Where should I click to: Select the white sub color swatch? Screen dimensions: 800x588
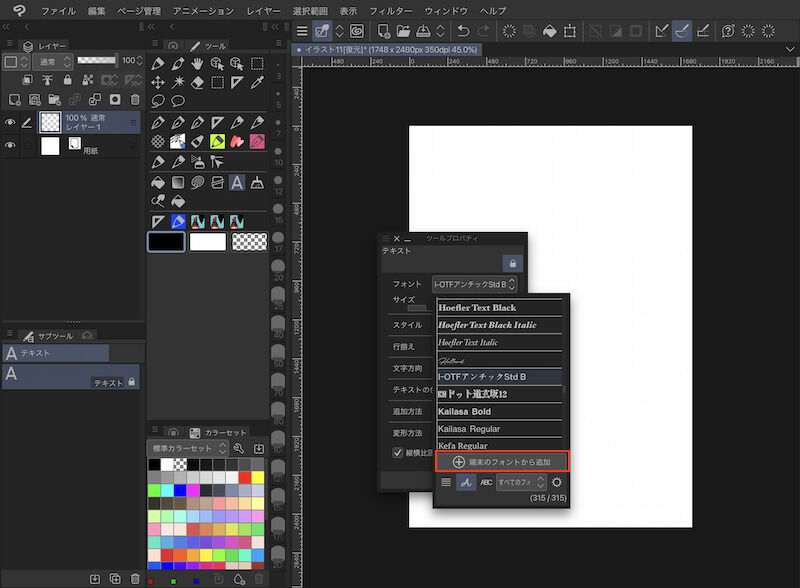(208, 241)
